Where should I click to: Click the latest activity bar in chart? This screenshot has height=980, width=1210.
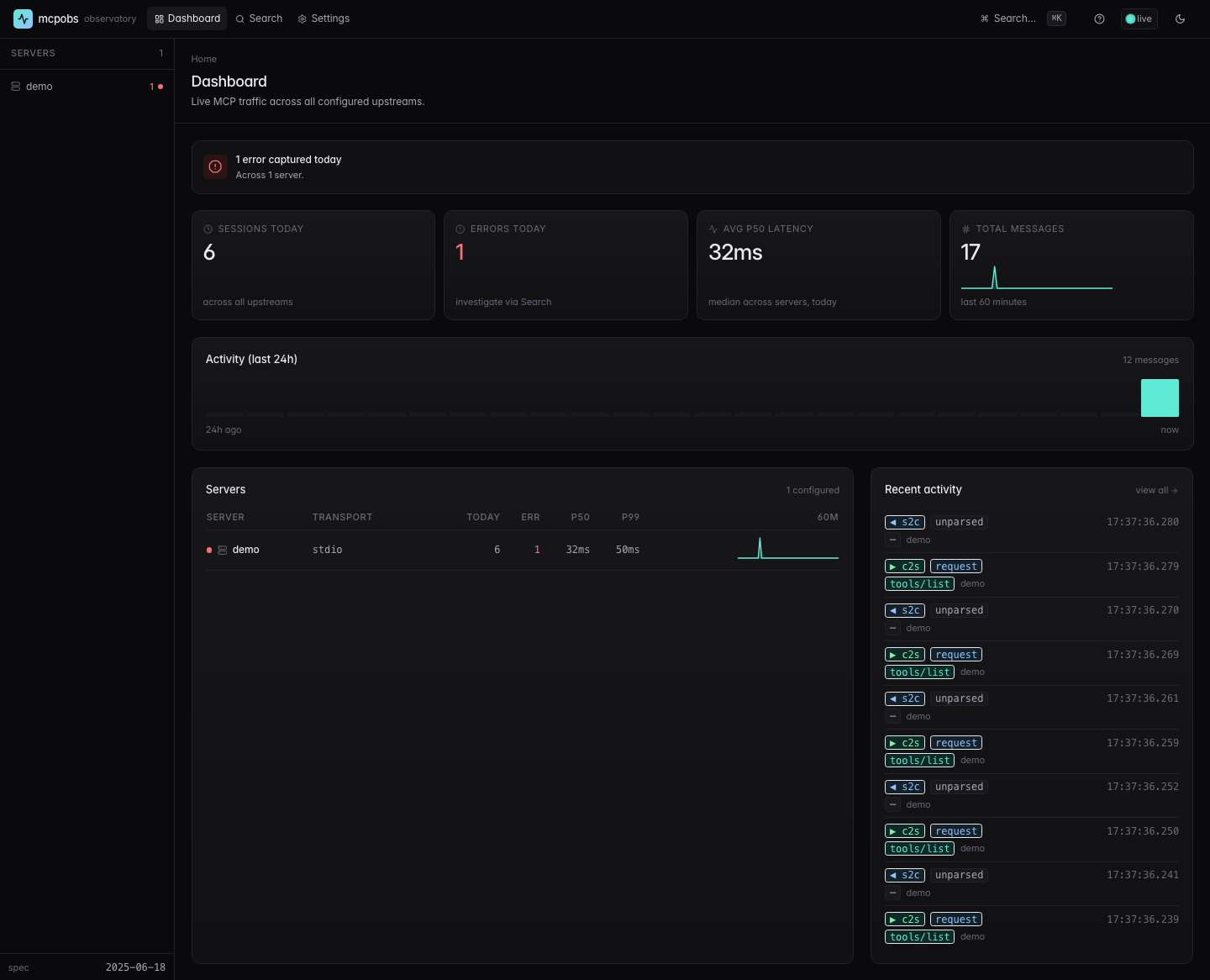(1160, 398)
